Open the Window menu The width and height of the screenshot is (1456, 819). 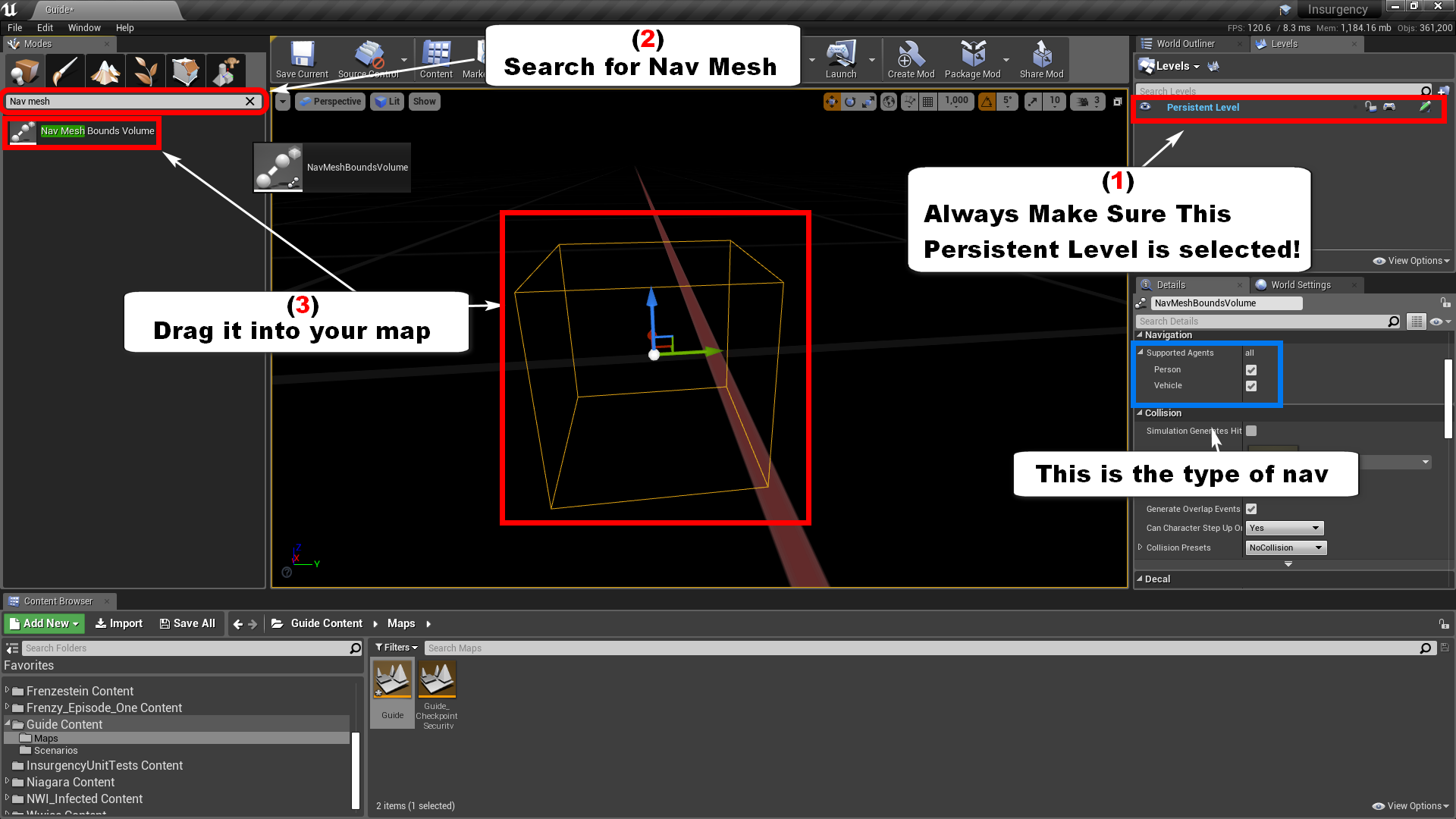coord(84,28)
